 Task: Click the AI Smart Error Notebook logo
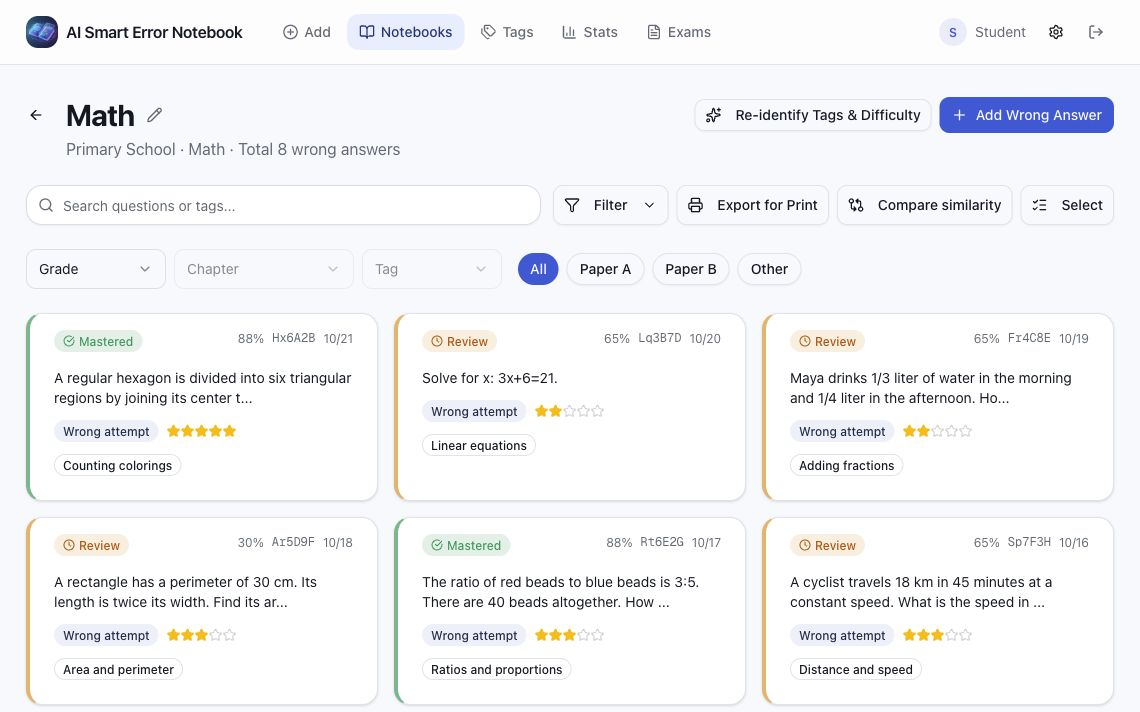[41, 32]
